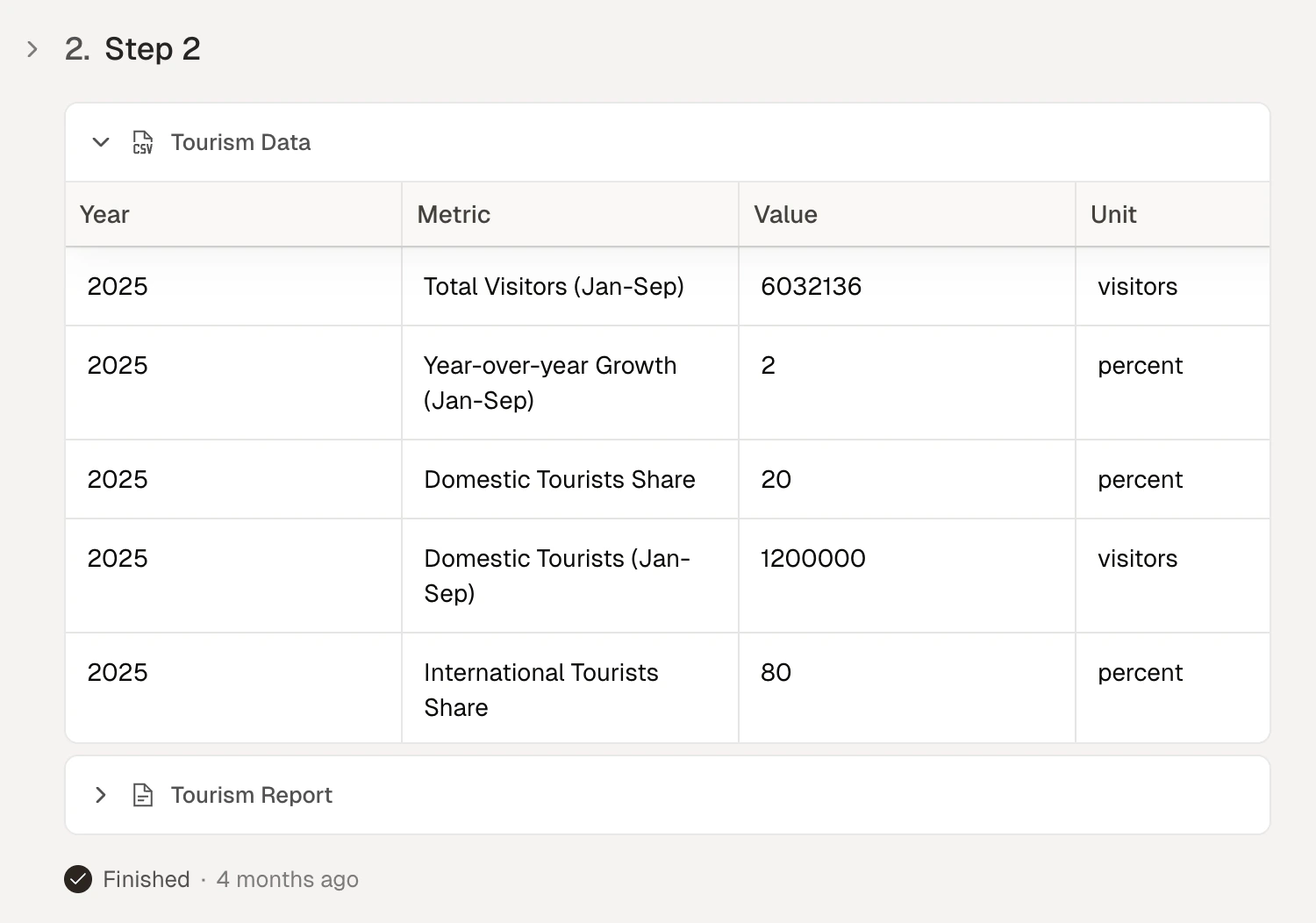
Task: Expand the Step 2 section chevron
Action: pyautogui.click(x=32, y=49)
